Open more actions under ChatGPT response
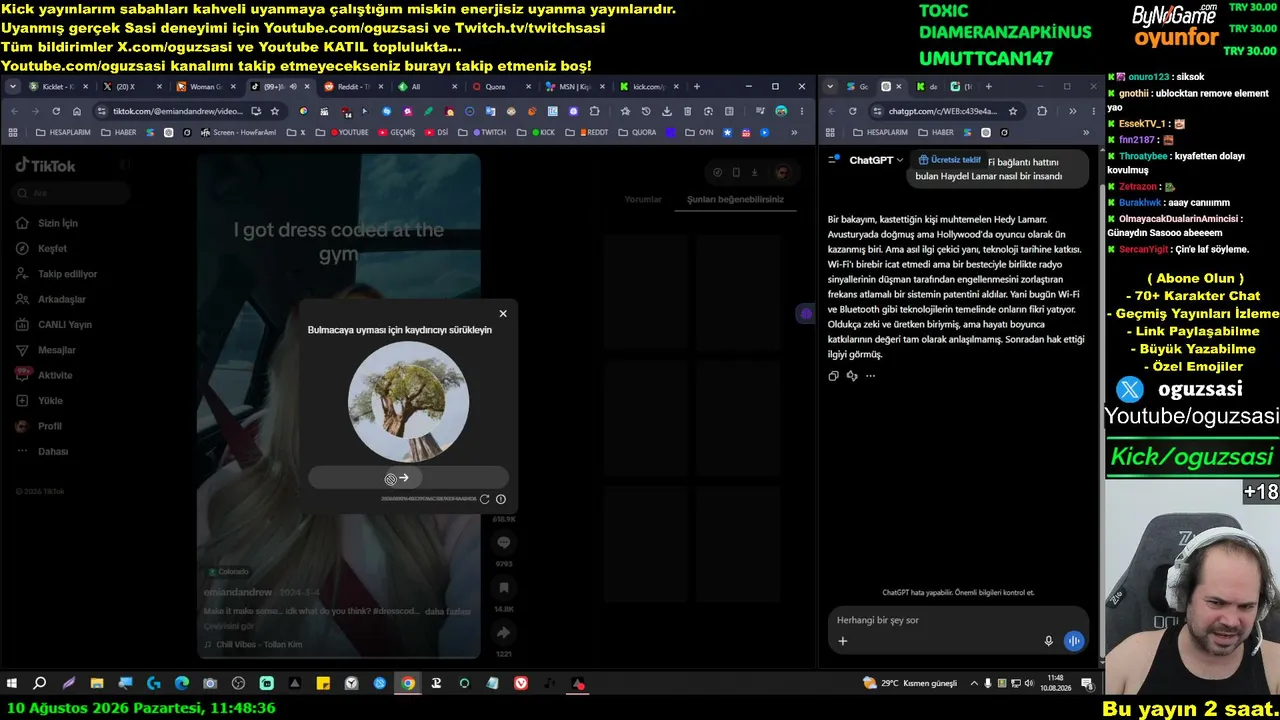Image resolution: width=1280 pixels, height=720 pixels. pos(870,376)
